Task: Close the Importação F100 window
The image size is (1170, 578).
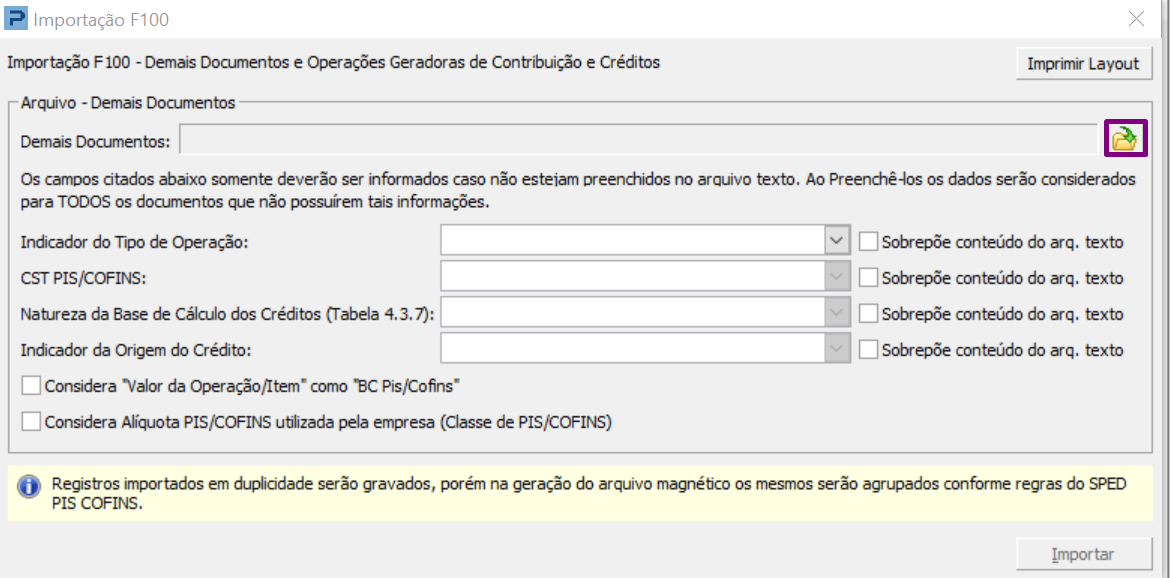Action: [x=1136, y=18]
